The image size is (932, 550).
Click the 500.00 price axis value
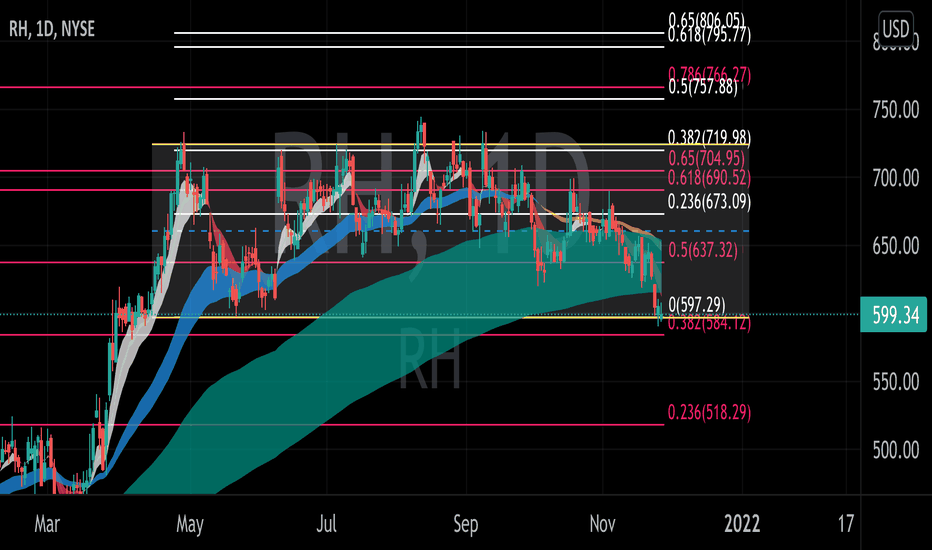point(896,450)
